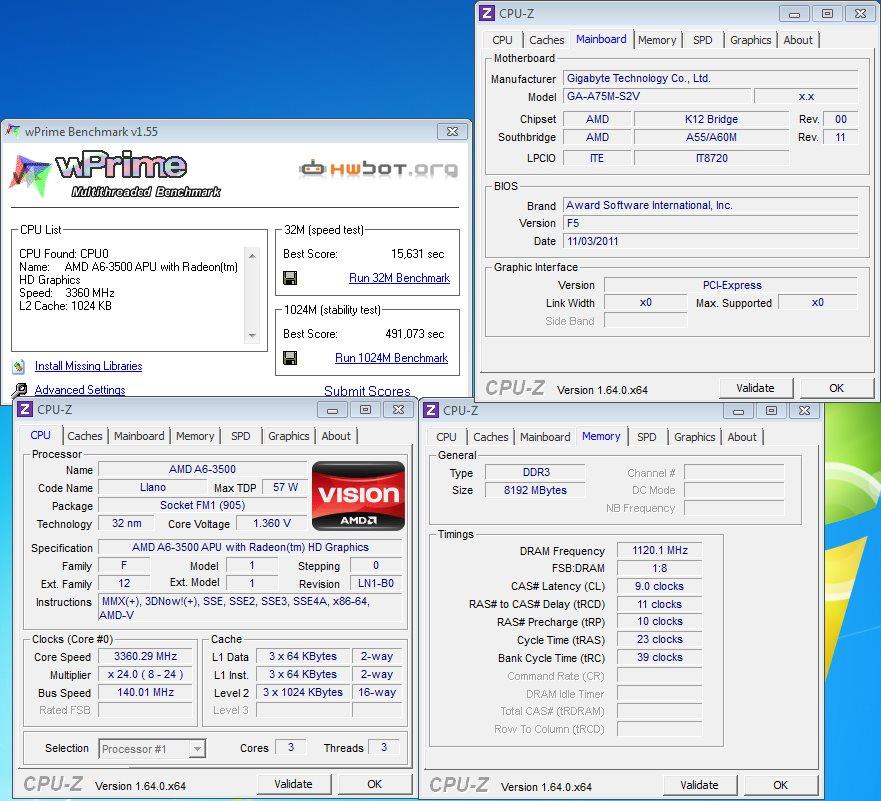Open the CPU tab in Mainboard window
The image size is (881, 801).
click(x=502, y=40)
